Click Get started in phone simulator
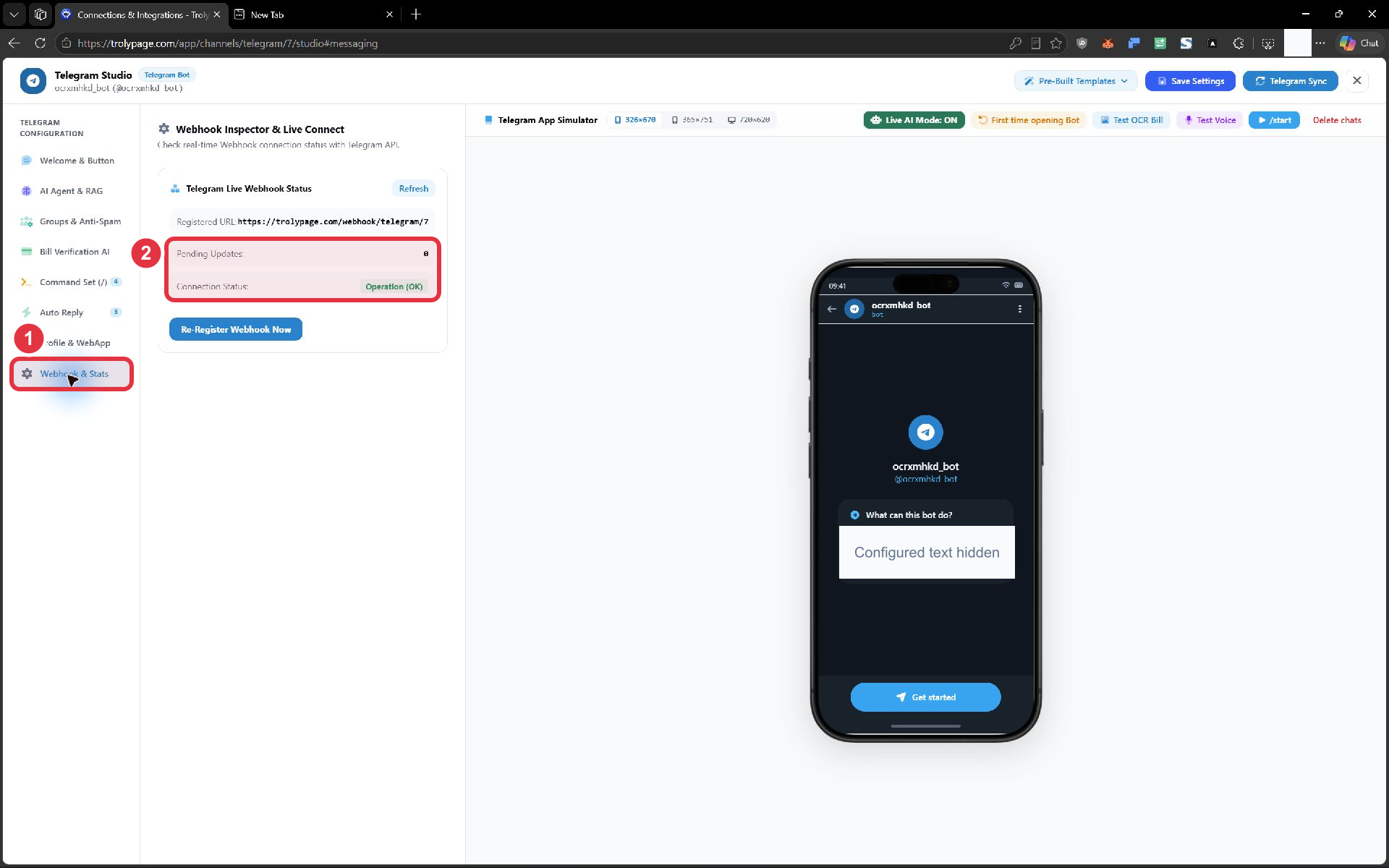The image size is (1389, 868). 926,697
